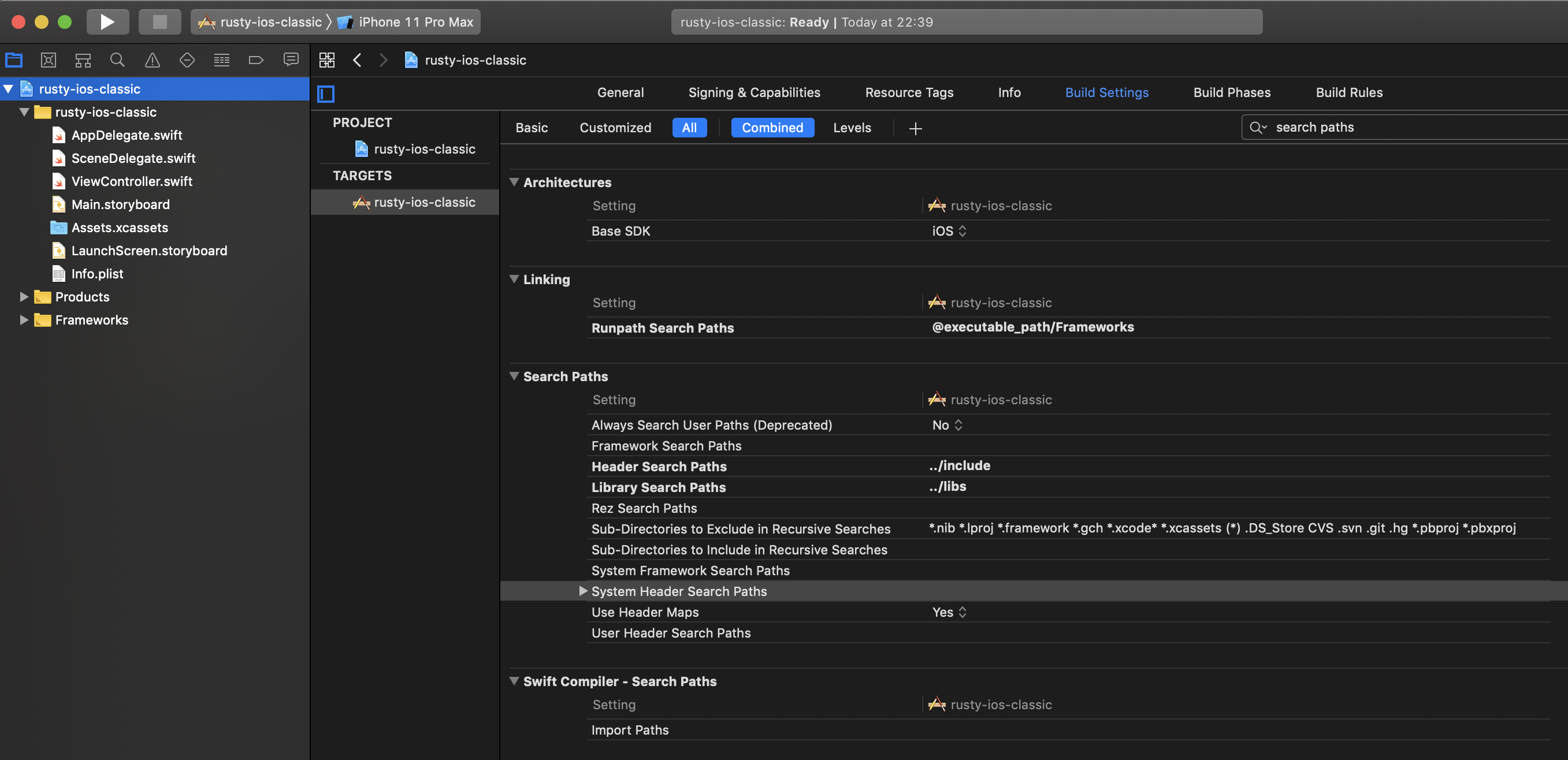Viewport: 1568px width, 760px height.
Task: Click the back navigation arrow
Action: pos(357,59)
